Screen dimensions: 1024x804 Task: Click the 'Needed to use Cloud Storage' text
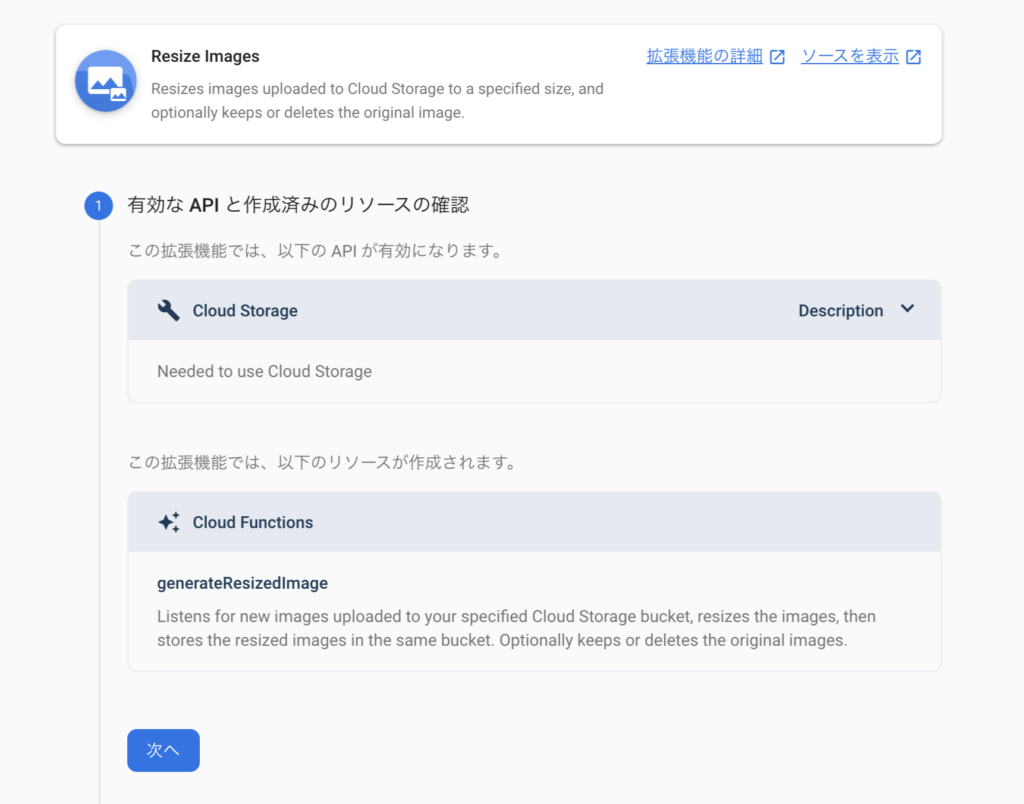264,372
